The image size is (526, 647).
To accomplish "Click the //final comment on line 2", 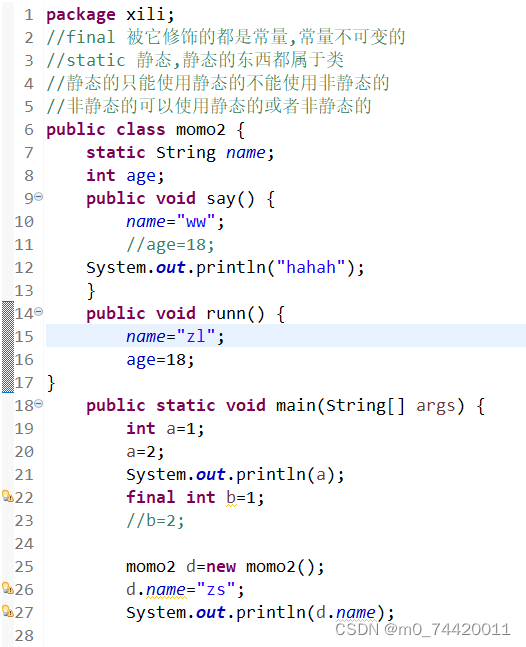I will [226, 37].
